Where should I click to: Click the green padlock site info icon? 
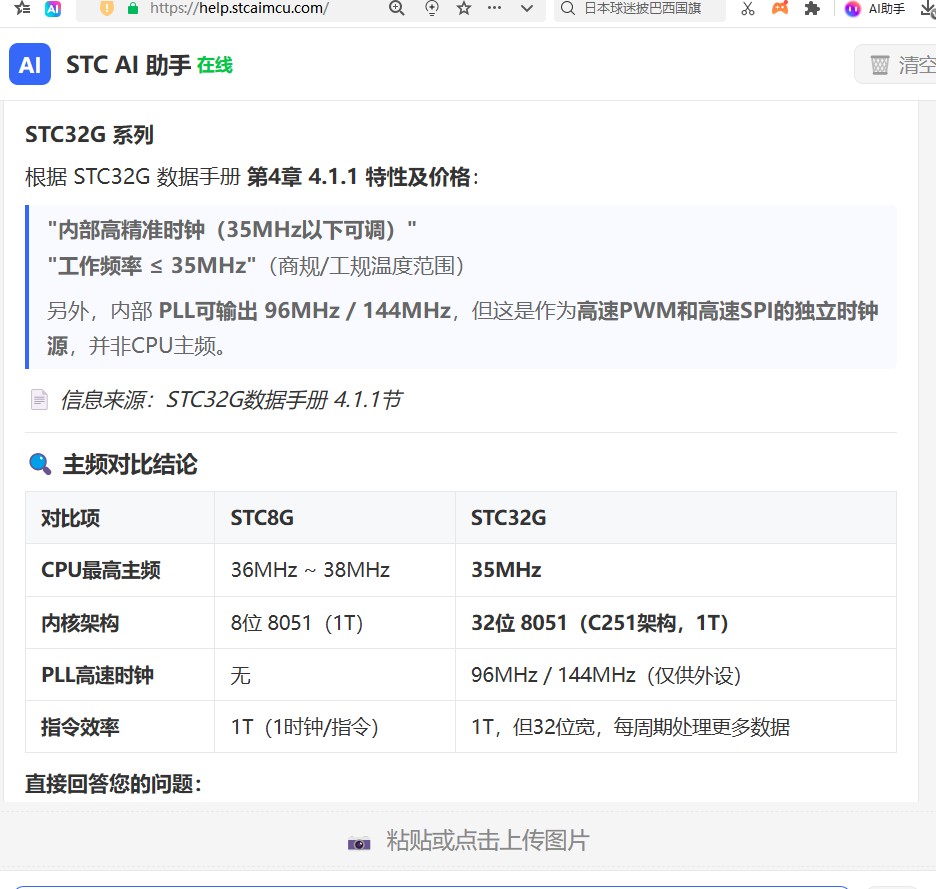pyautogui.click(x=133, y=8)
